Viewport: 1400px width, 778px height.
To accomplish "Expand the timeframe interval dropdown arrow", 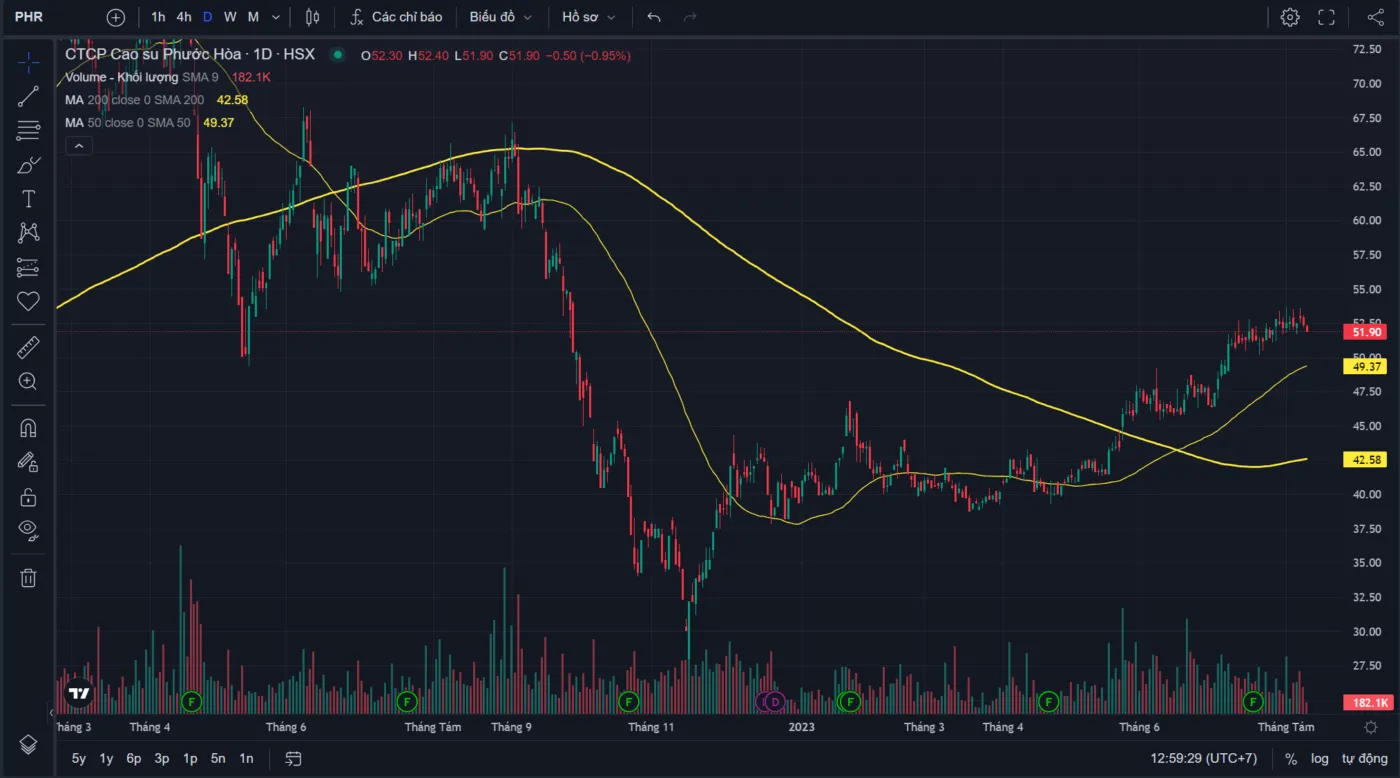I will click(276, 17).
